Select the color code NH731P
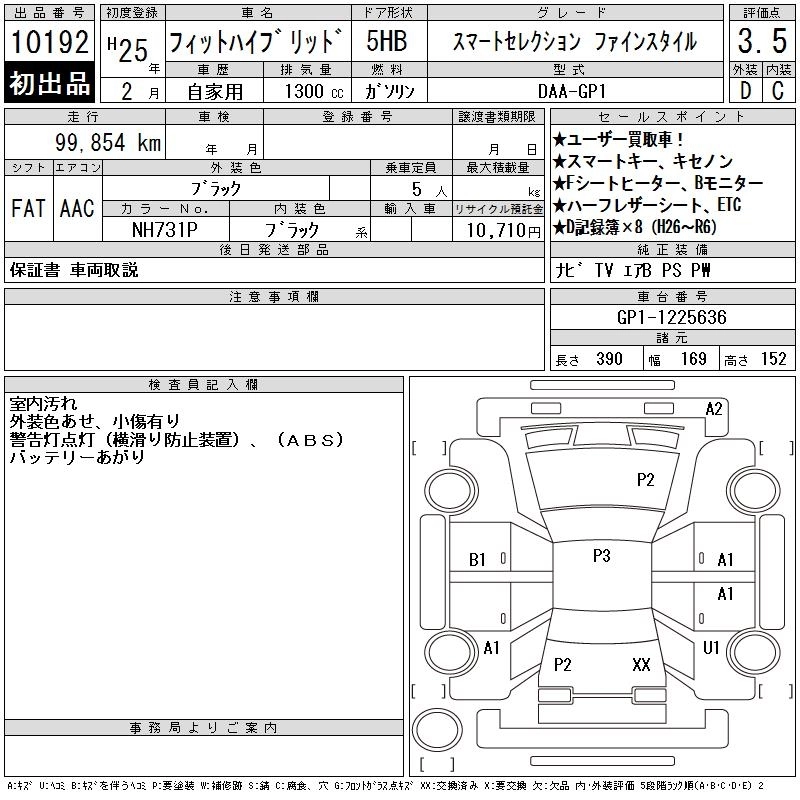Viewport: 800px width, 800px height. 165,230
